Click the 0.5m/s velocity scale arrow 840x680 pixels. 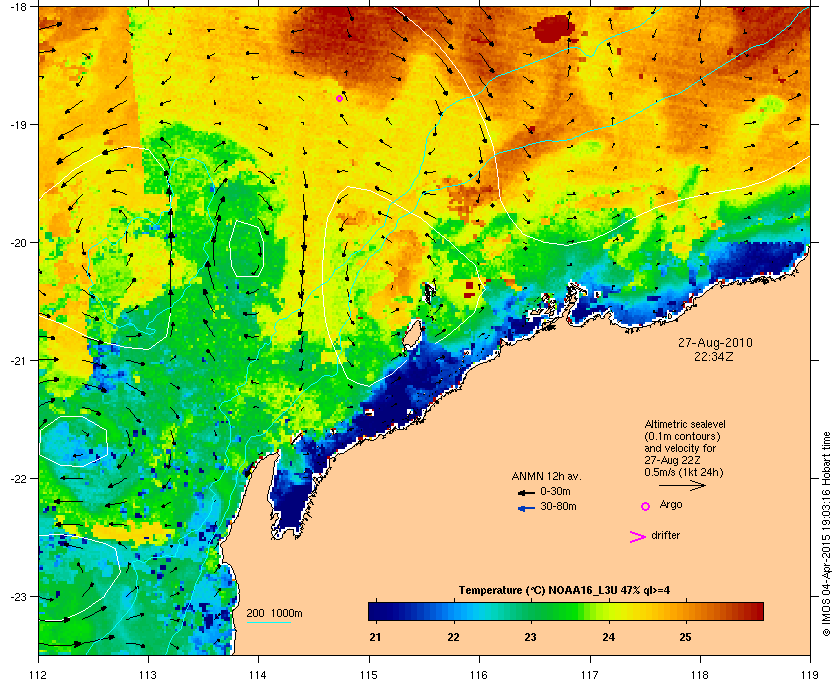click(x=682, y=485)
